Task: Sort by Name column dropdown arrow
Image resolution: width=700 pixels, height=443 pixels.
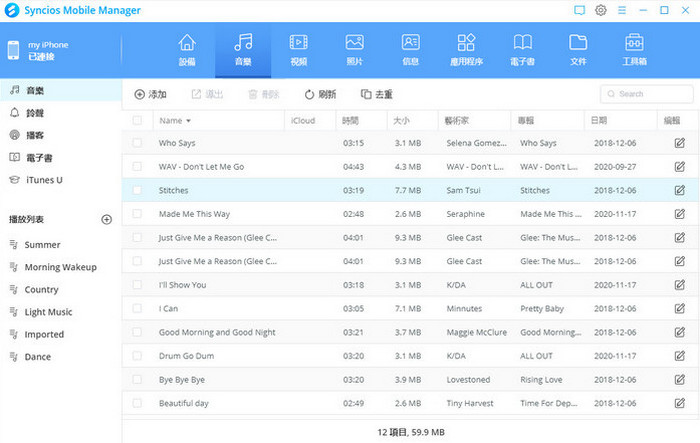Action: (188, 121)
